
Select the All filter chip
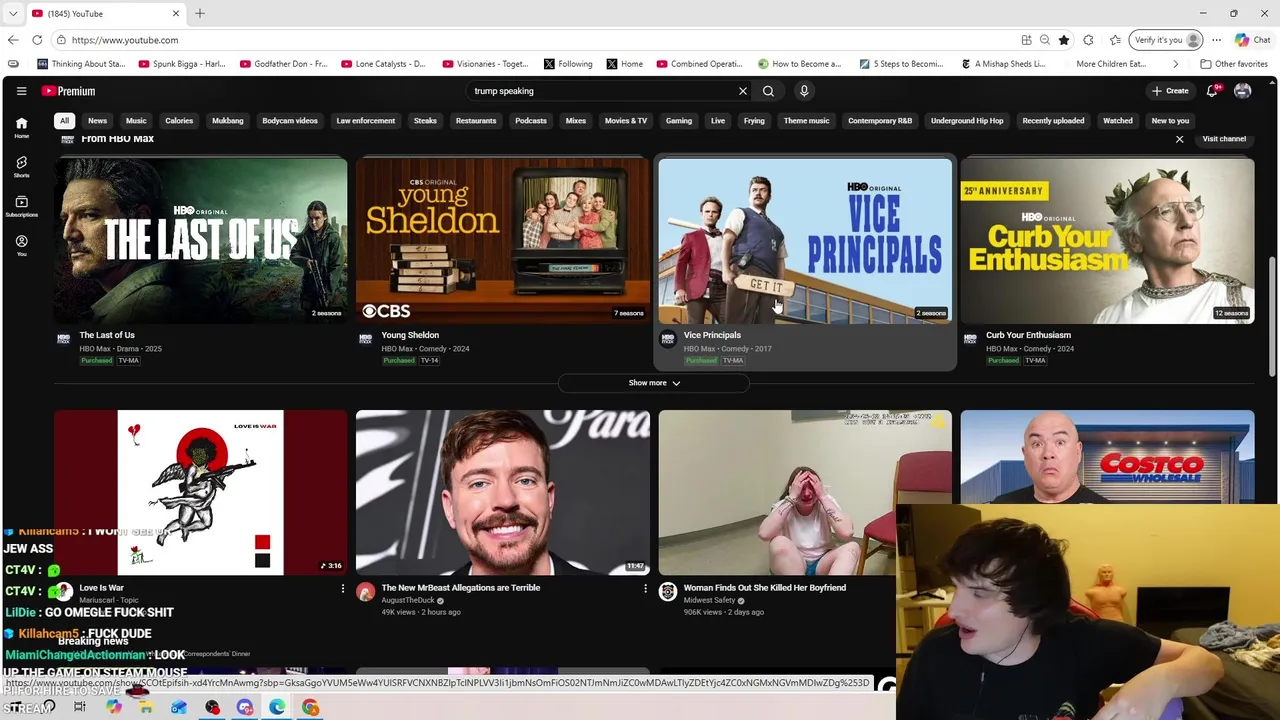(64, 121)
